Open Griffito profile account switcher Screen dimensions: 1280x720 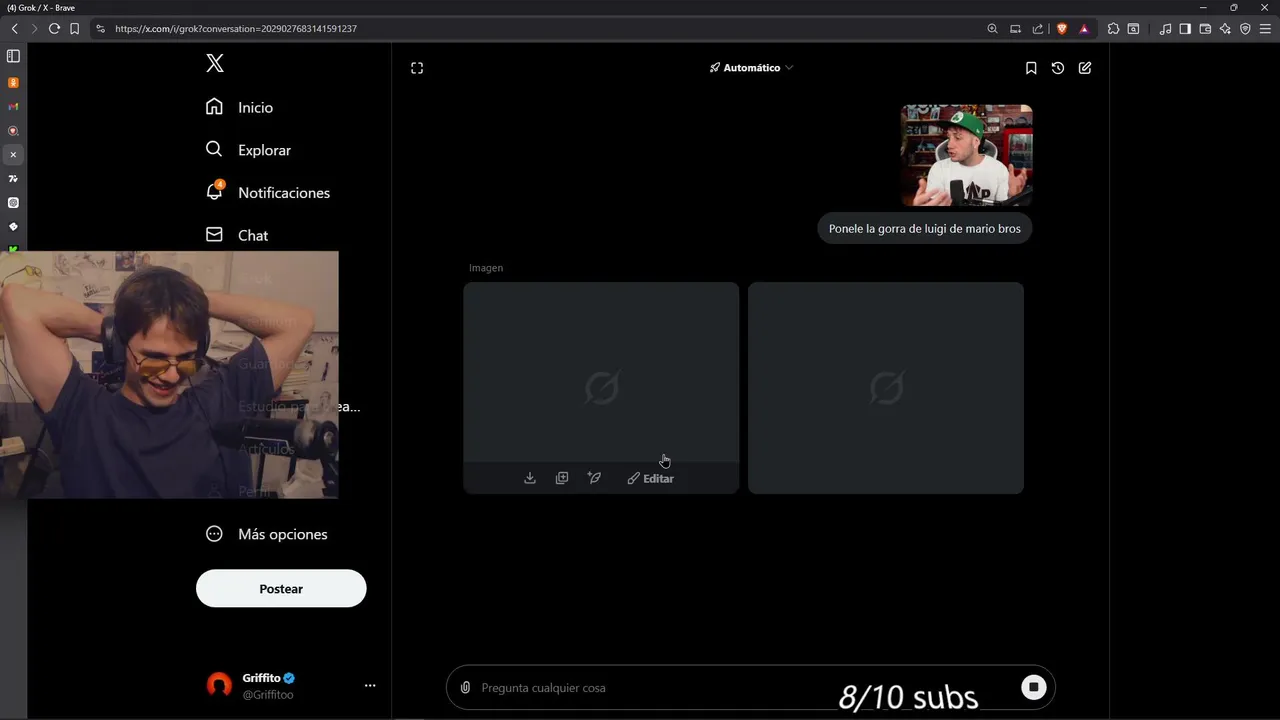[x=291, y=685]
